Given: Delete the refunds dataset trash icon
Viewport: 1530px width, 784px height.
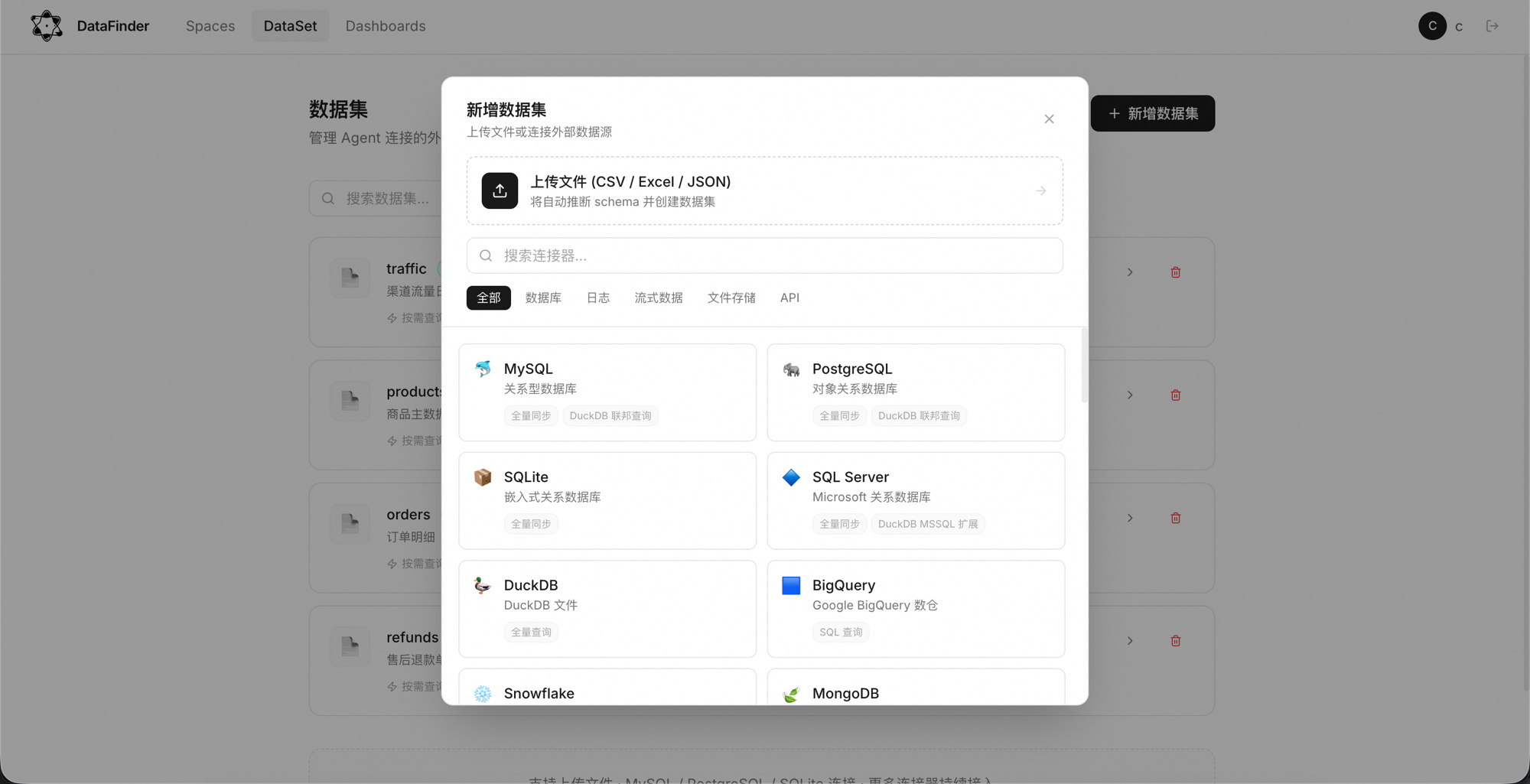Looking at the screenshot, I should pos(1176,641).
